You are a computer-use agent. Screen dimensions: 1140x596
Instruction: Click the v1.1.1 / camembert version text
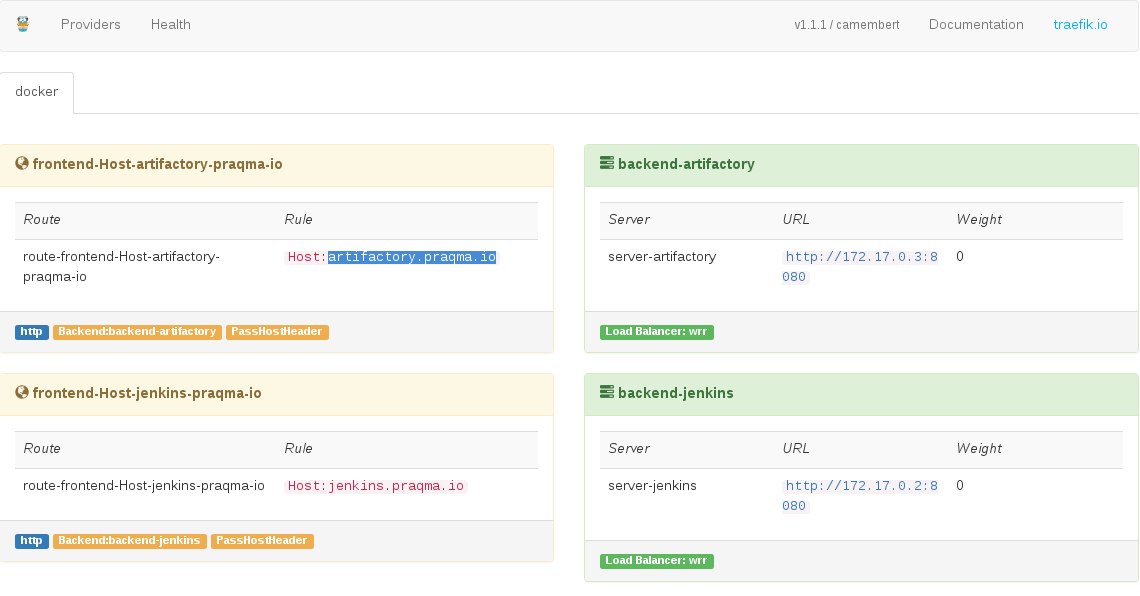[x=846, y=25]
